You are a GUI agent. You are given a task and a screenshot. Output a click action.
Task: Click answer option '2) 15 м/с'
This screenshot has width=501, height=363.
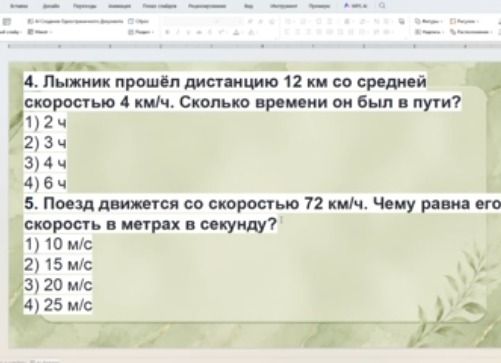pos(58,265)
